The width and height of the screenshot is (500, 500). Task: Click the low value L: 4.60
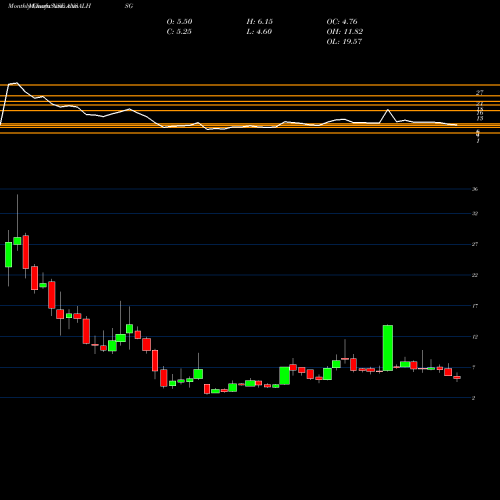click(259, 32)
